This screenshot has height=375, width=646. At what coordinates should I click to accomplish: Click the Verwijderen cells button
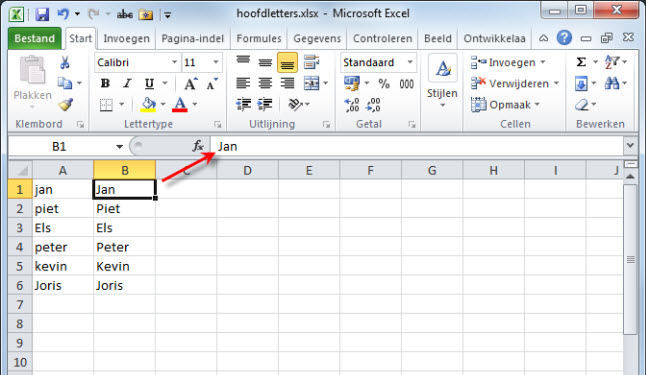click(x=515, y=84)
